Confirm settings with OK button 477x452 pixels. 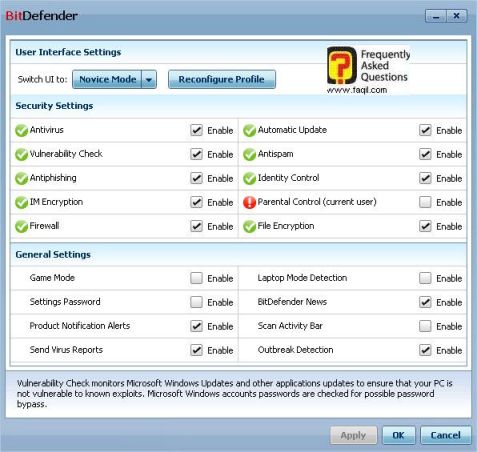click(x=398, y=435)
